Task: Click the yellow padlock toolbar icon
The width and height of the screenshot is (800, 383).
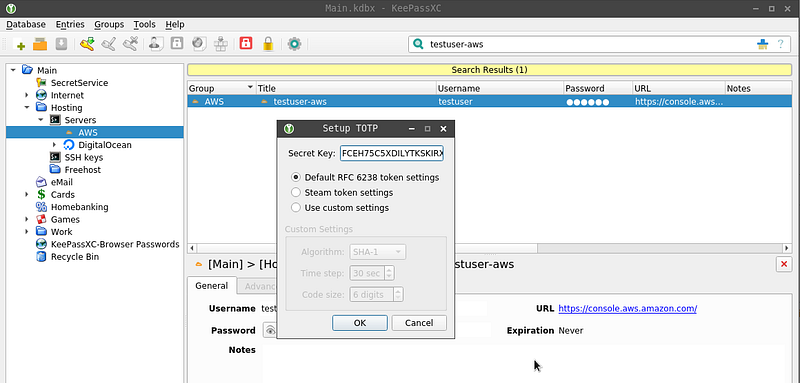Action: [268, 44]
